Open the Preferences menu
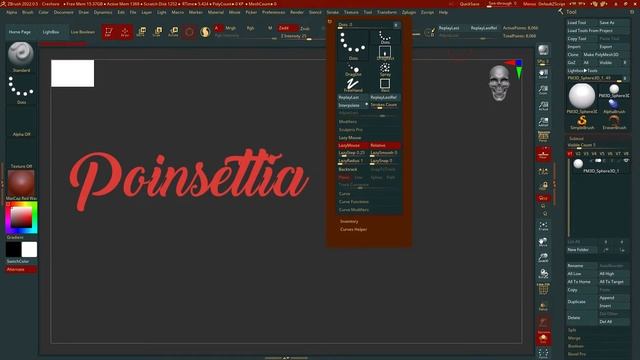640x360 pixels. (273, 12)
